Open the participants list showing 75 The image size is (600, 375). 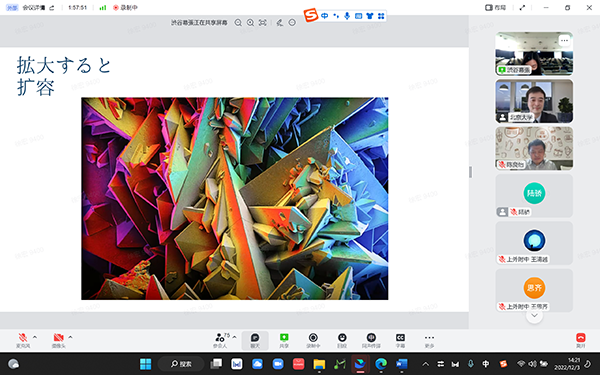coord(220,339)
